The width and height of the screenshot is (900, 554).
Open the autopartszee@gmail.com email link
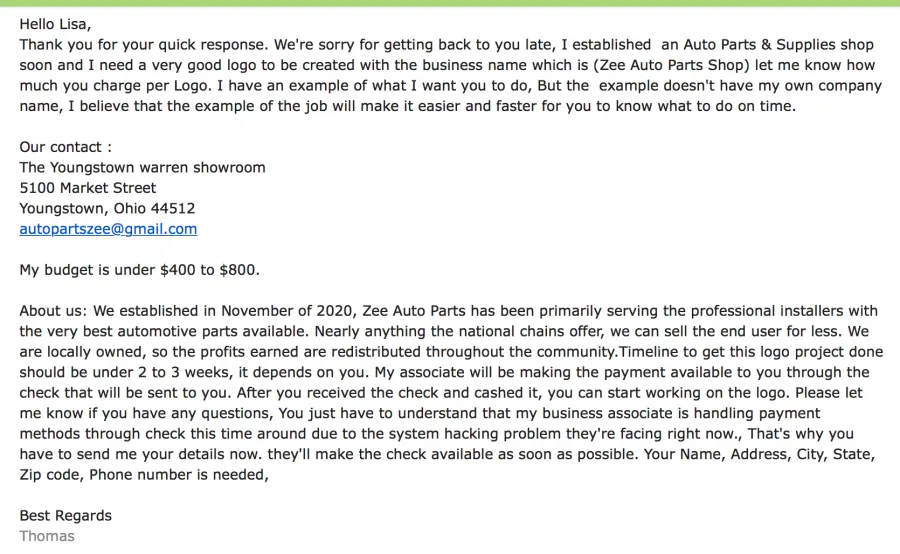tap(108, 229)
